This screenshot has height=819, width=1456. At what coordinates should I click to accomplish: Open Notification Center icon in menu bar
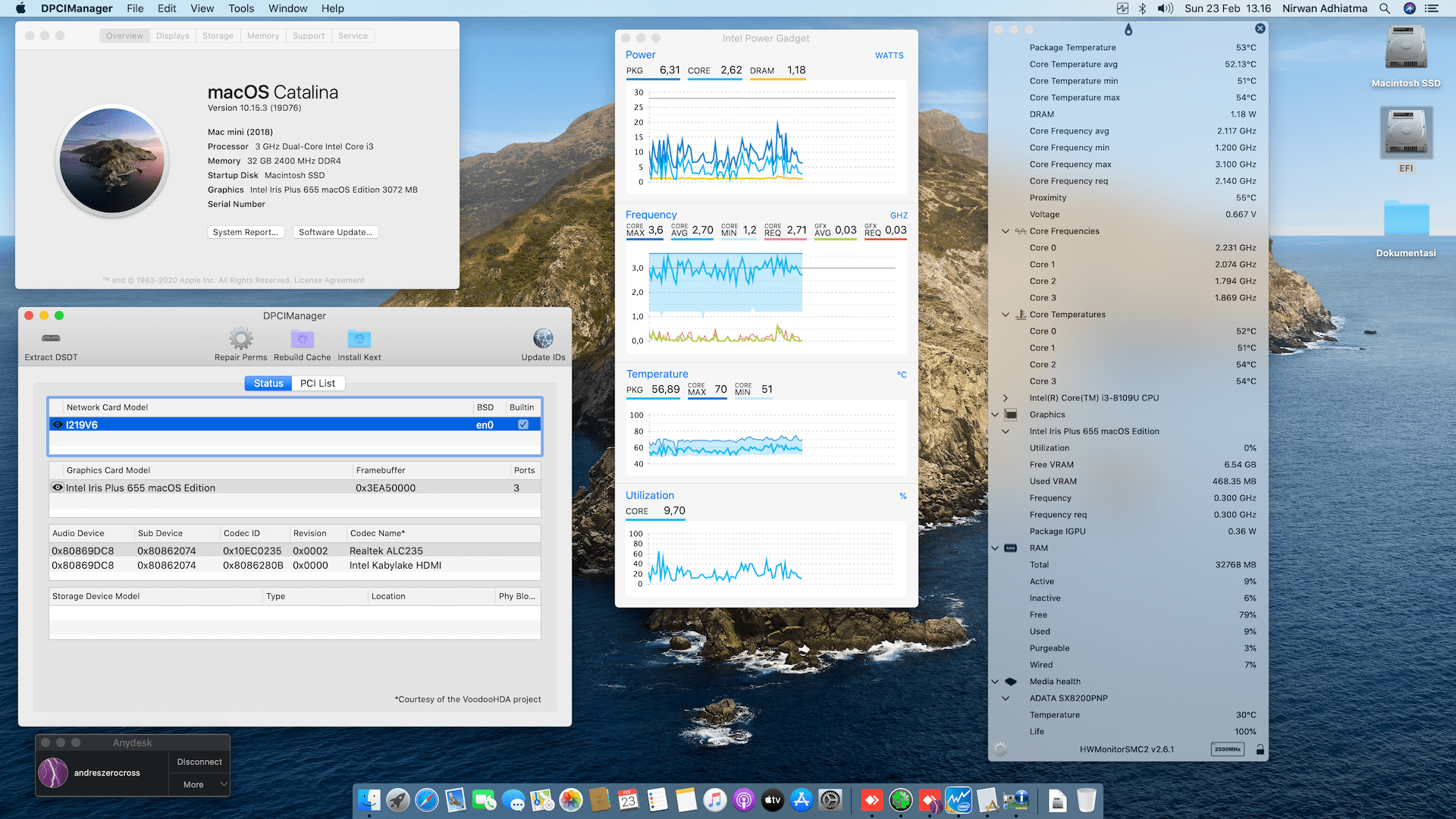pos(1432,8)
